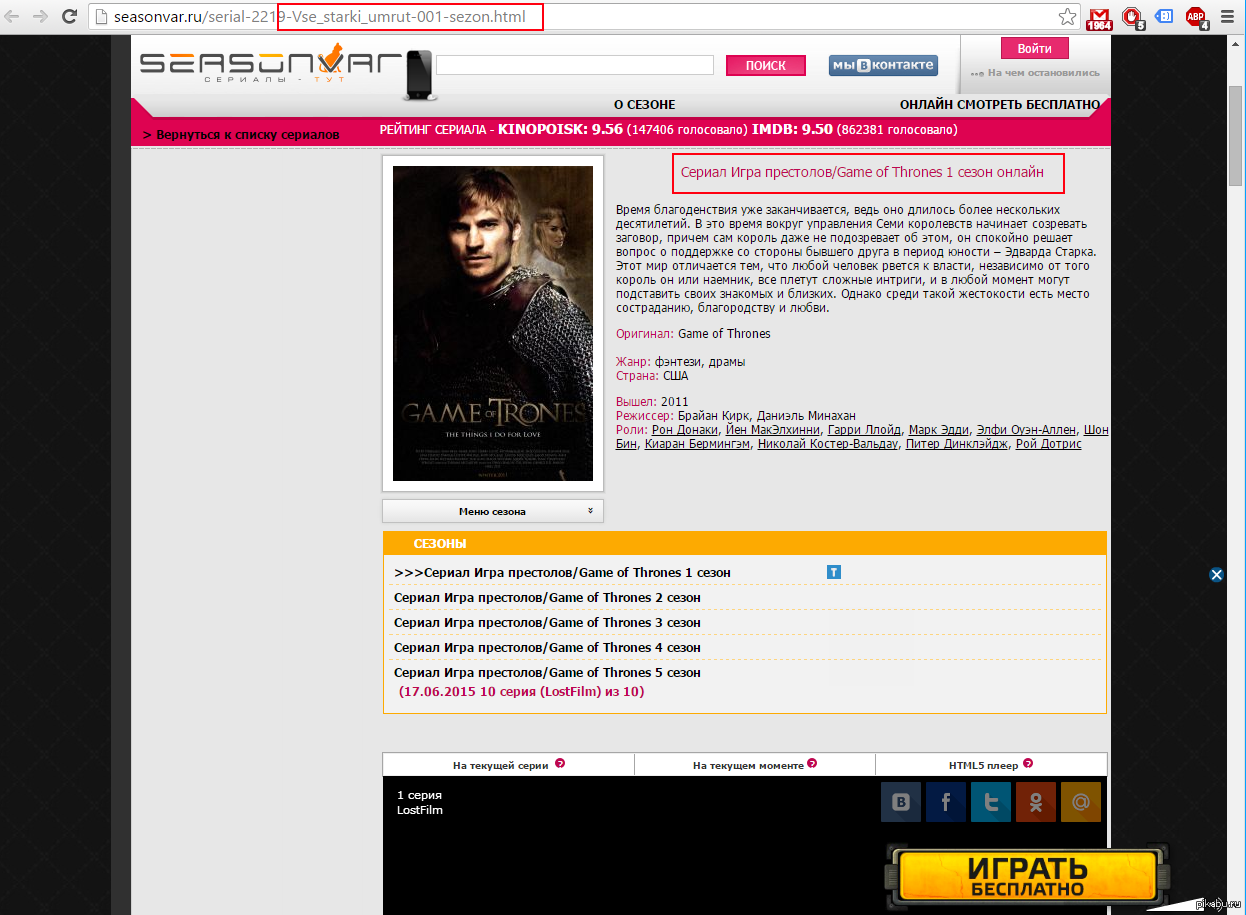Open the Adblock Plus extension icon
The image size is (1246, 915).
1196,17
